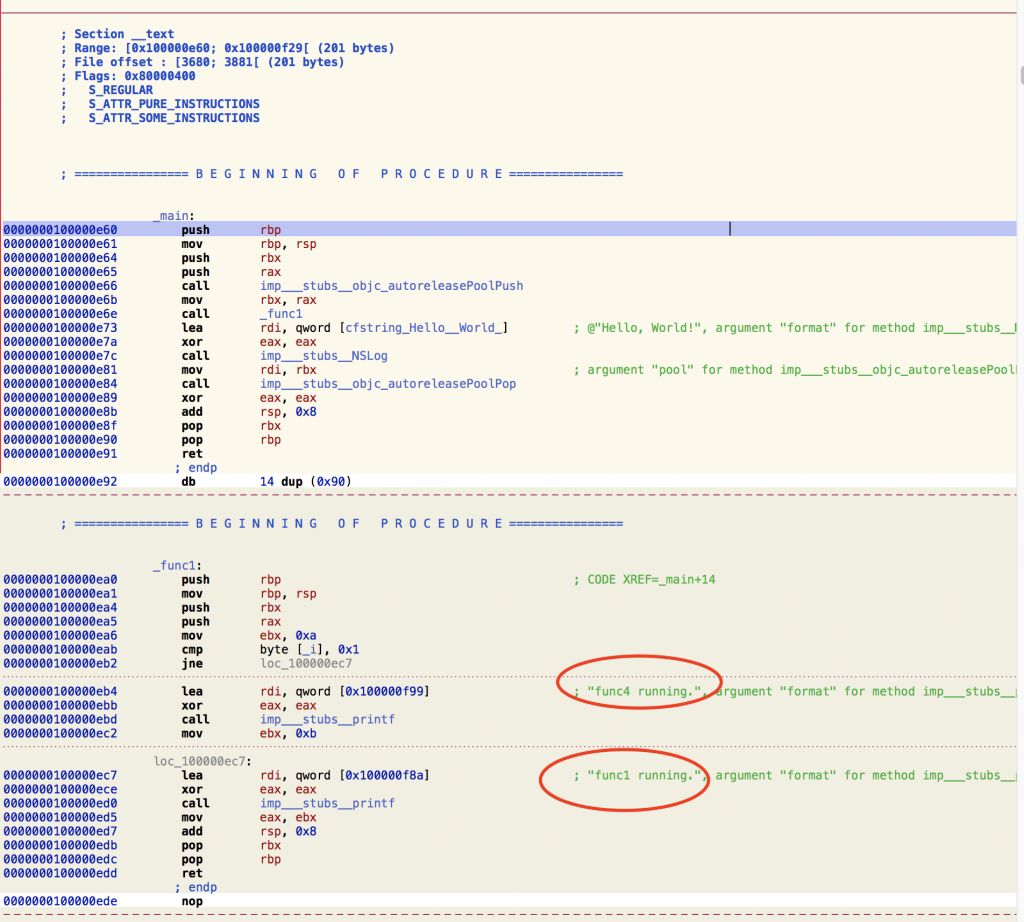Click the File offset comment line
The image size is (1024, 922).
[202, 62]
